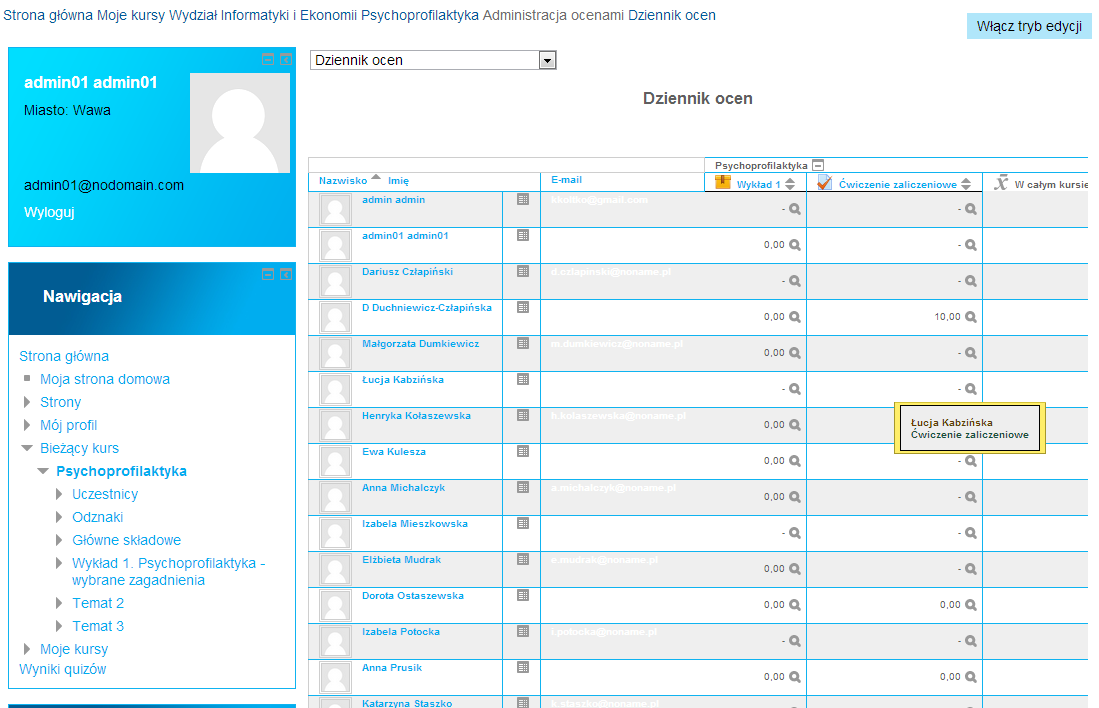1099x708 pixels.
Task: Open Wydział Informatyki i Ekonomii breadcrumb
Action: pyautogui.click(x=263, y=15)
